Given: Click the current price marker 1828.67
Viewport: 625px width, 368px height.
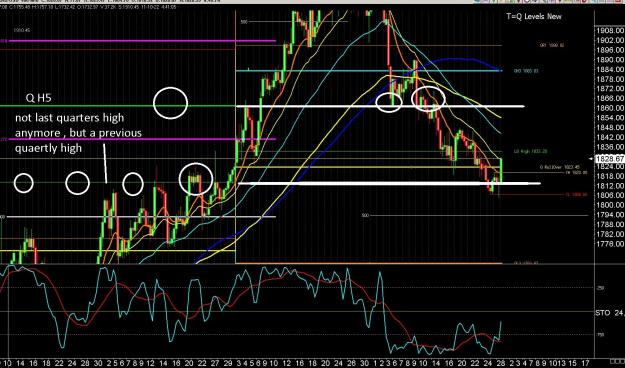Looking at the screenshot, I should pyautogui.click(x=609, y=159).
